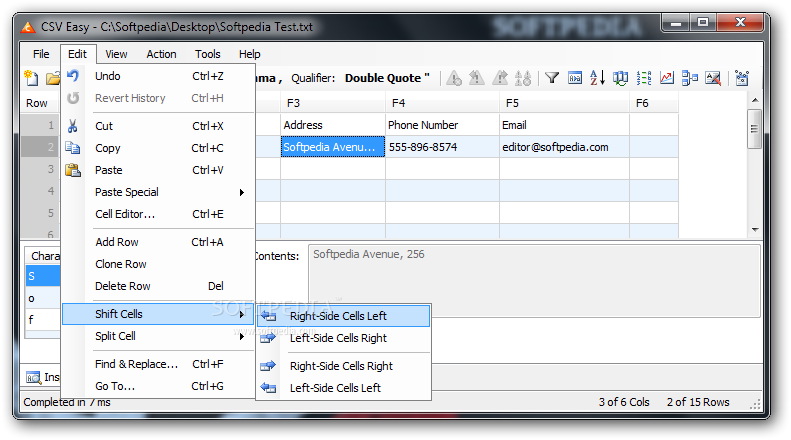Click scrollbar down arrow of grid
The height and width of the screenshot is (440, 791).
[x=755, y=230]
